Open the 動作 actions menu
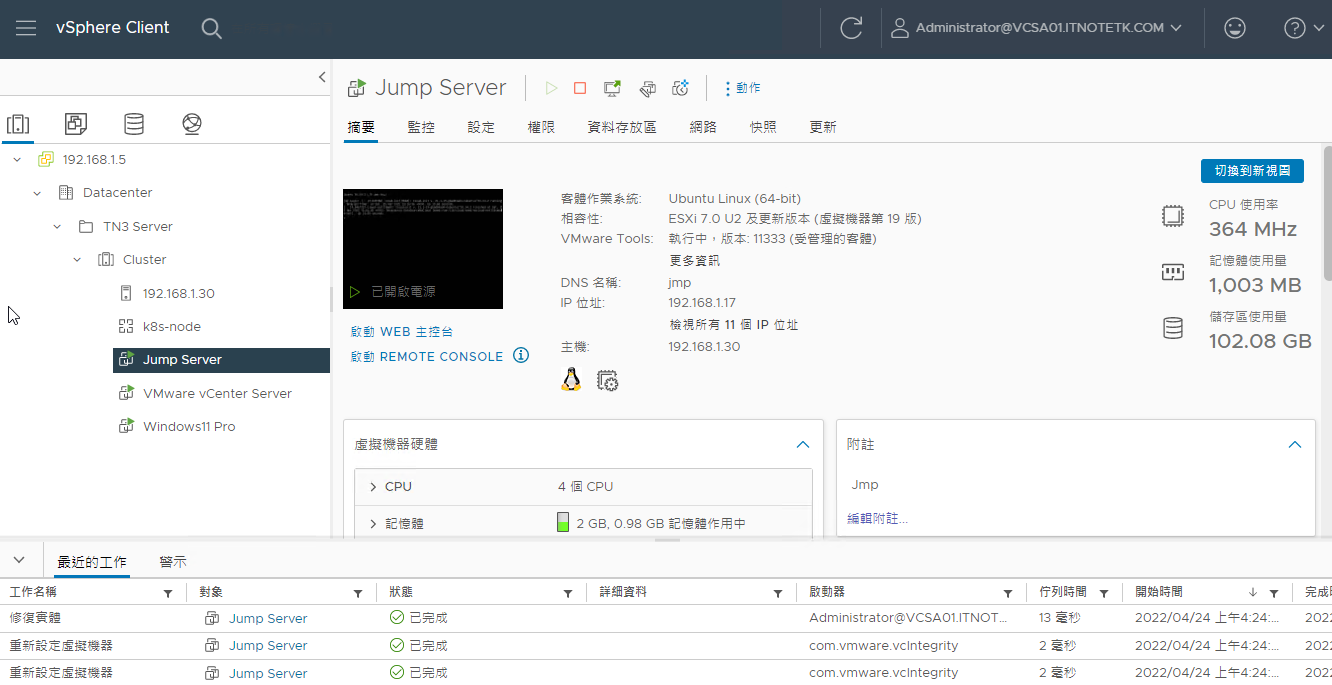Image resolution: width=1332 pixels, height=685 pixels. 742,88
